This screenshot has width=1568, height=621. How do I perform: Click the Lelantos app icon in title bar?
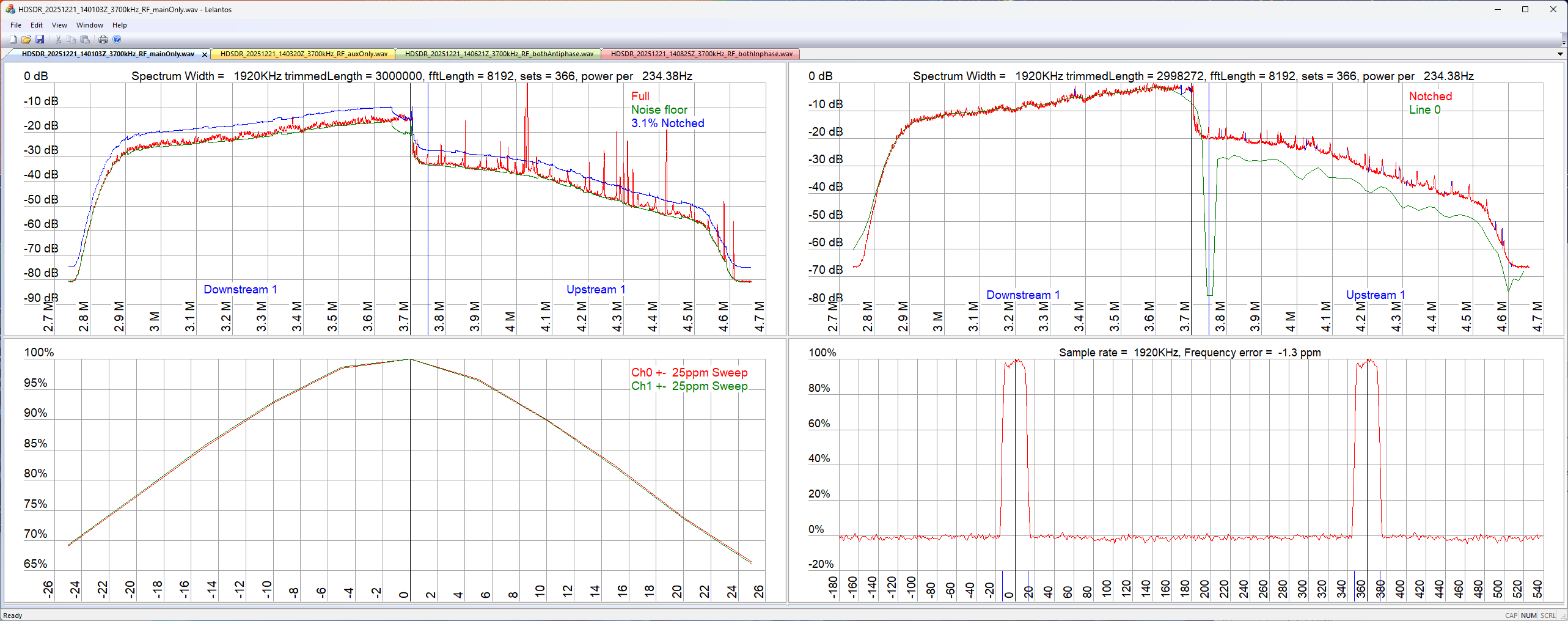coord(10,9)
